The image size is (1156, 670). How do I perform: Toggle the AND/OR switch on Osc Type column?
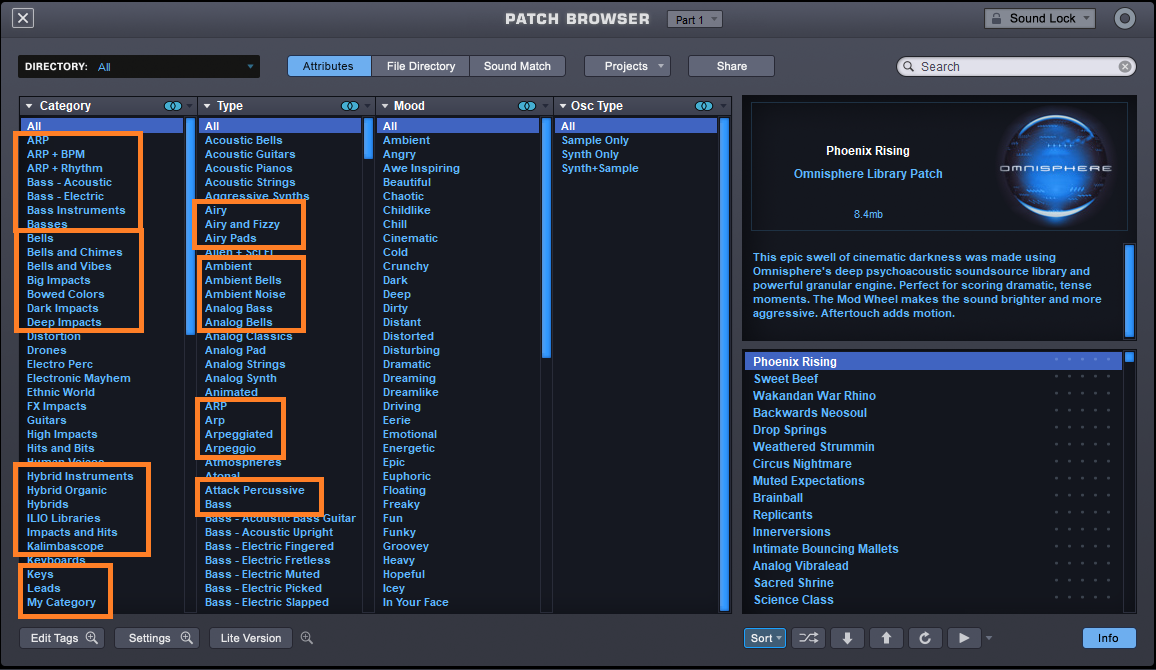tap(704, 105)
